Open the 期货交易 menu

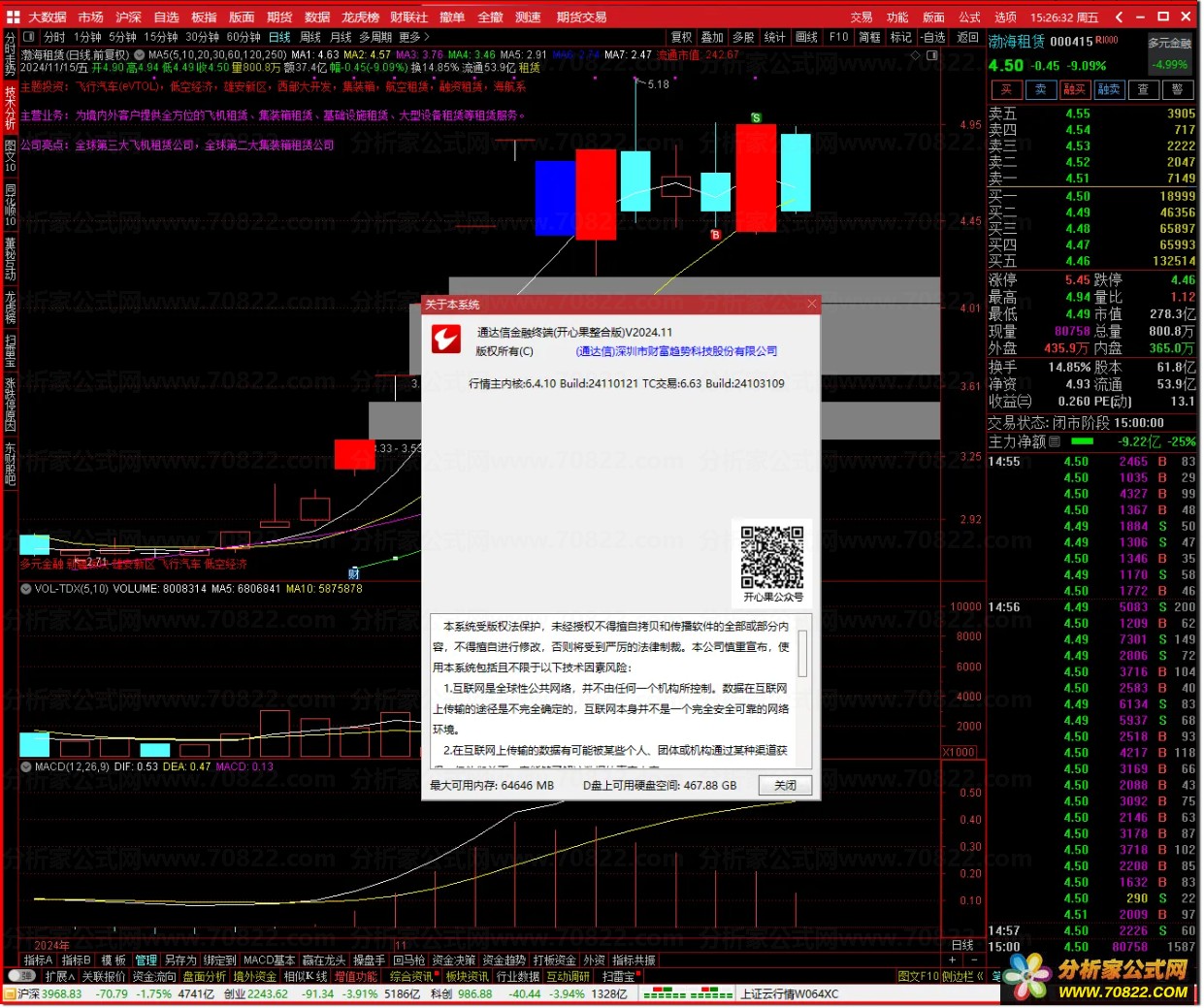coord(581,16)
